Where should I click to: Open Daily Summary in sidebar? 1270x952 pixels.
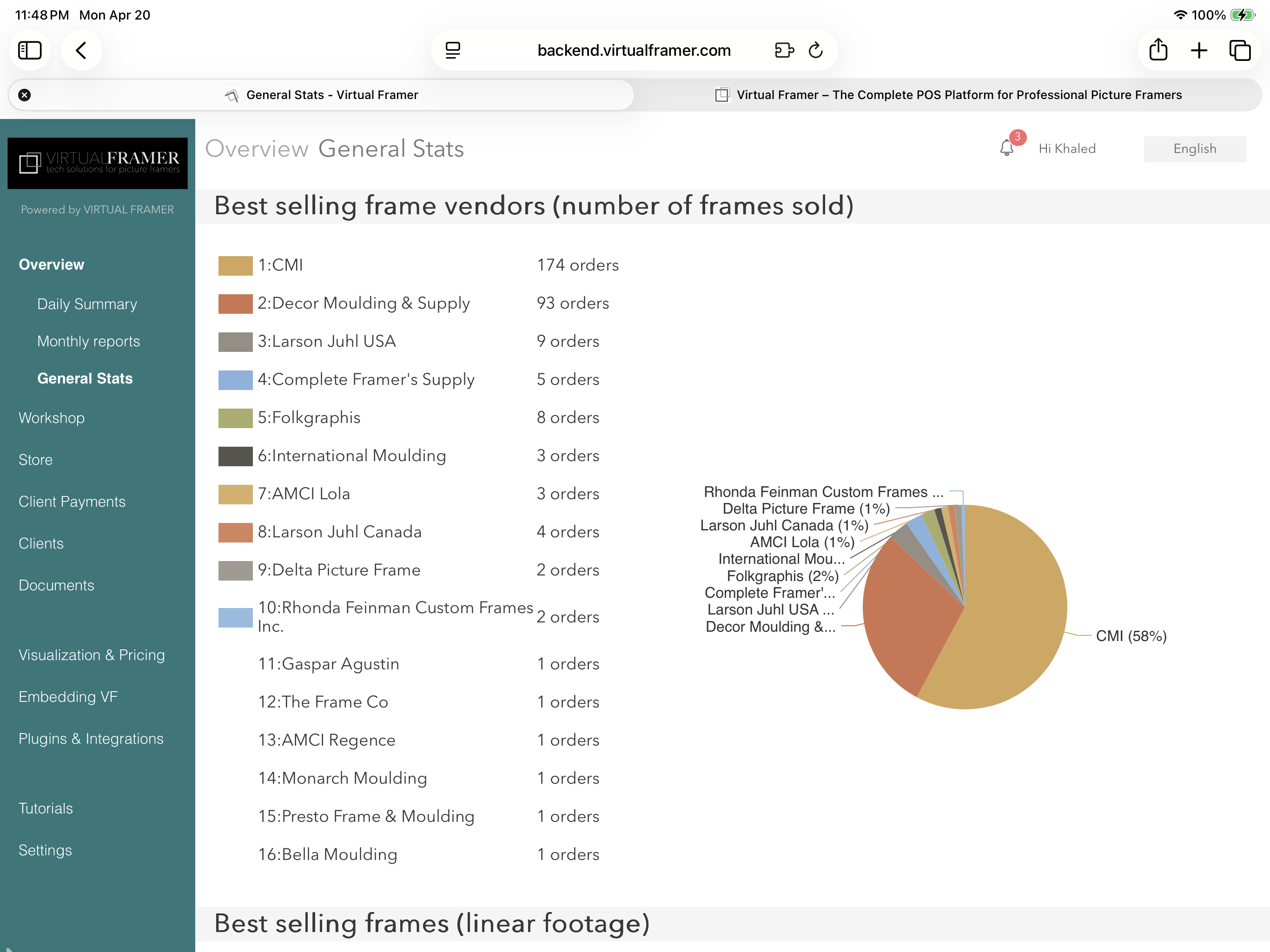tap(87, 304)
